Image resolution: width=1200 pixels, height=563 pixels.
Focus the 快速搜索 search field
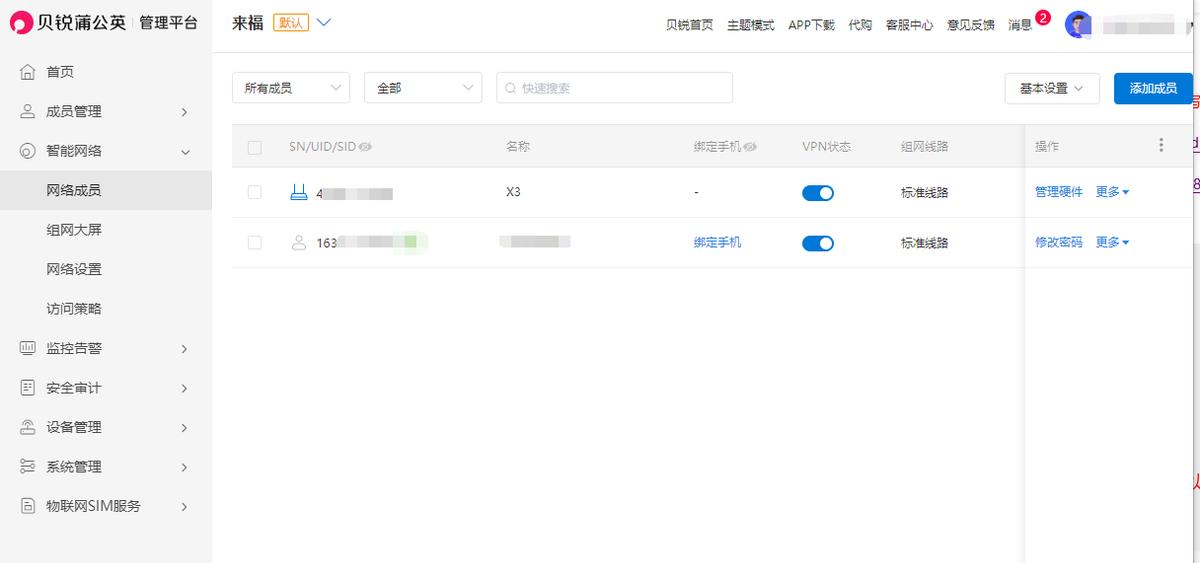tap(614, 88)
